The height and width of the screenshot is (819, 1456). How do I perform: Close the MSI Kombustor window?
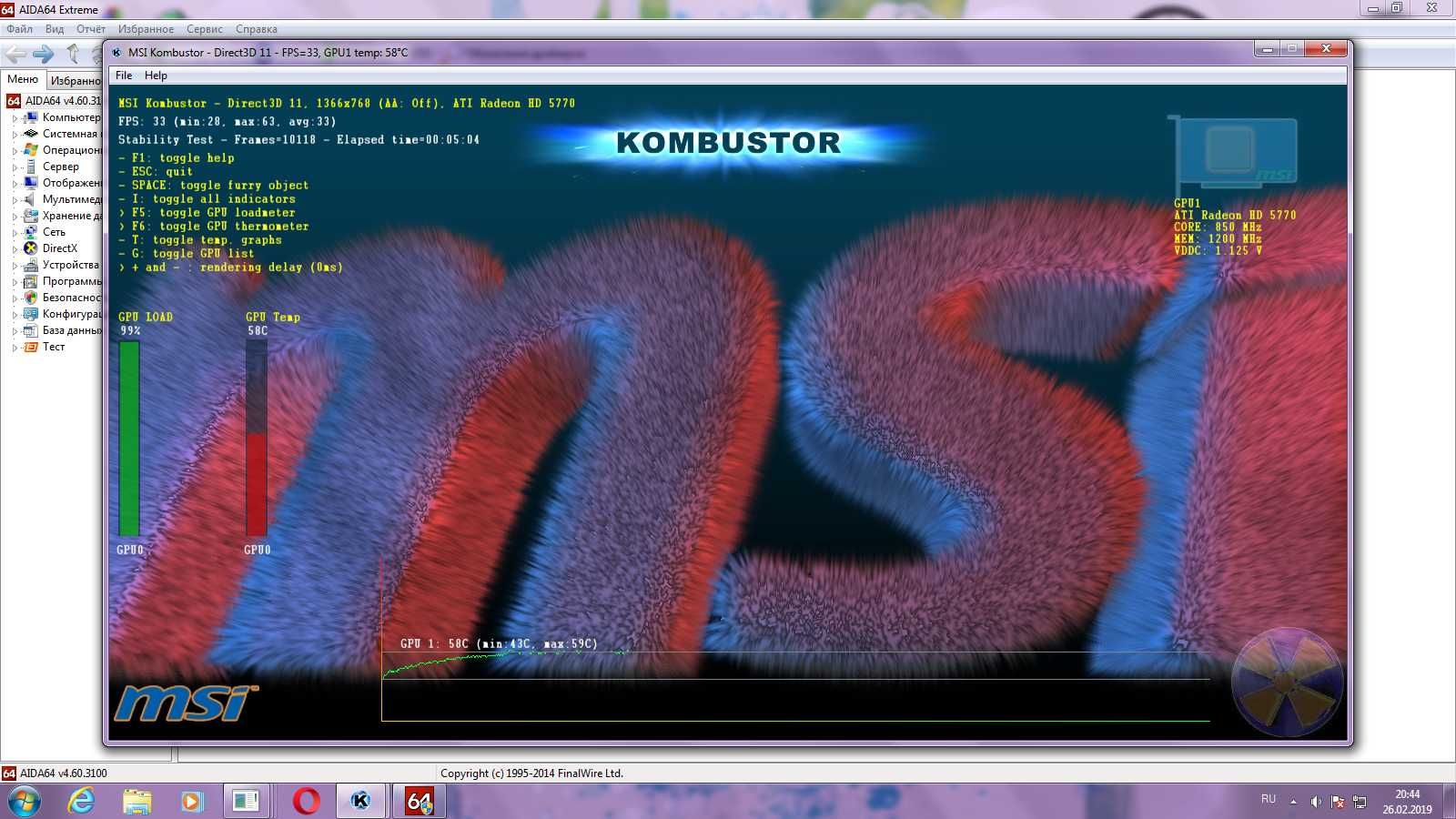pos(1326,49)
